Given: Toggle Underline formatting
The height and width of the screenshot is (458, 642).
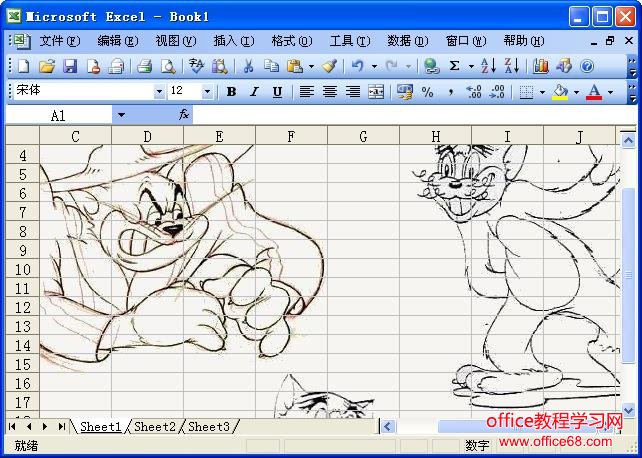Looking at the screenshot, I should point(278,92).
